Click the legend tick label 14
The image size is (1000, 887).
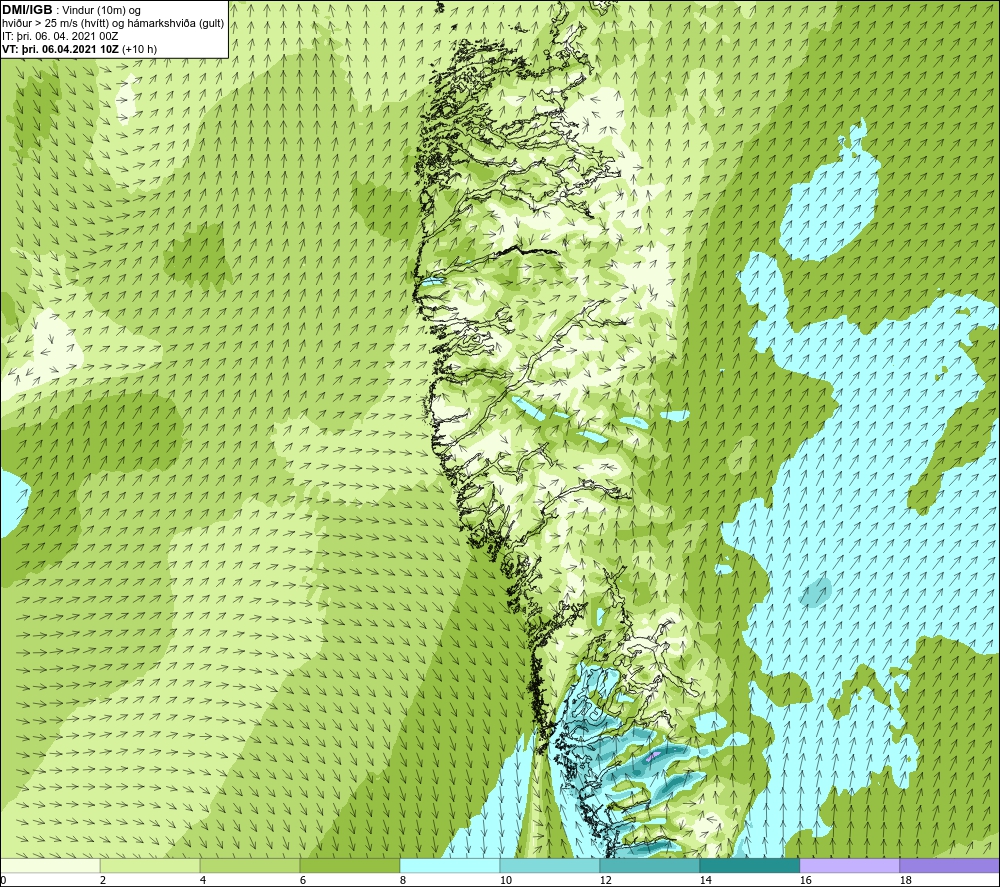(705, 880)
